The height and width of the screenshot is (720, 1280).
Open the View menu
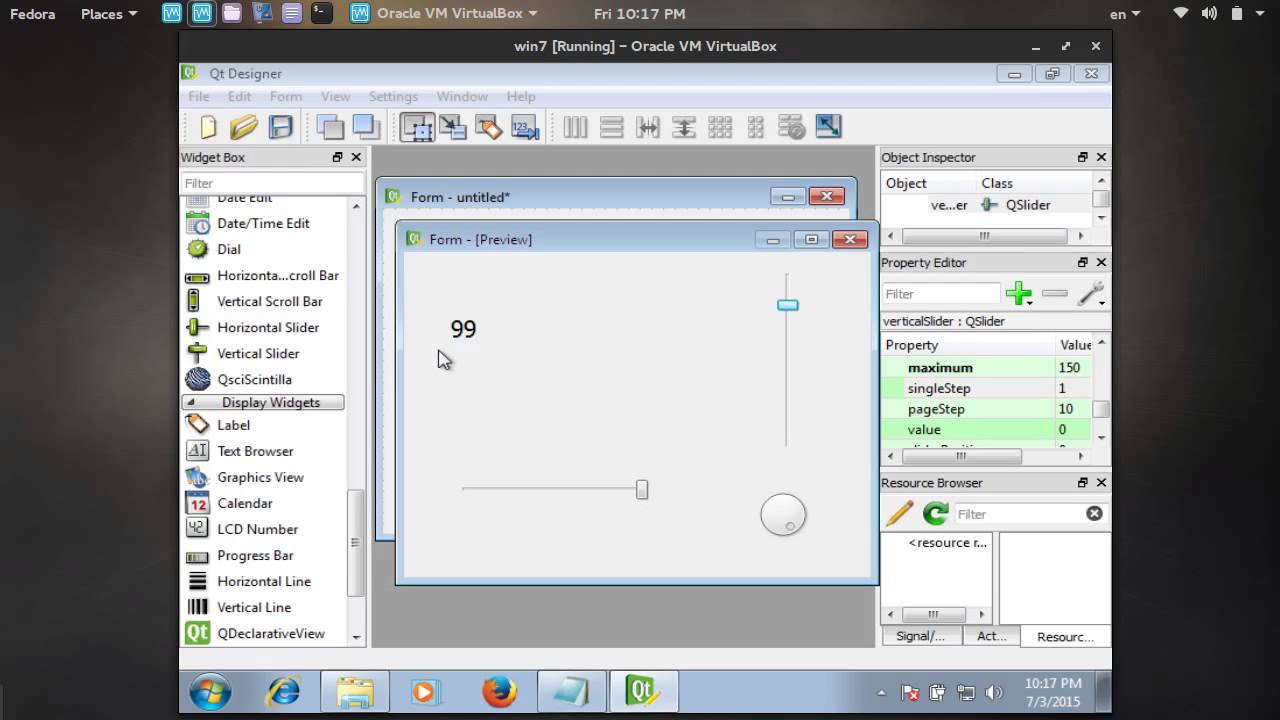click(x=335, y=96)
